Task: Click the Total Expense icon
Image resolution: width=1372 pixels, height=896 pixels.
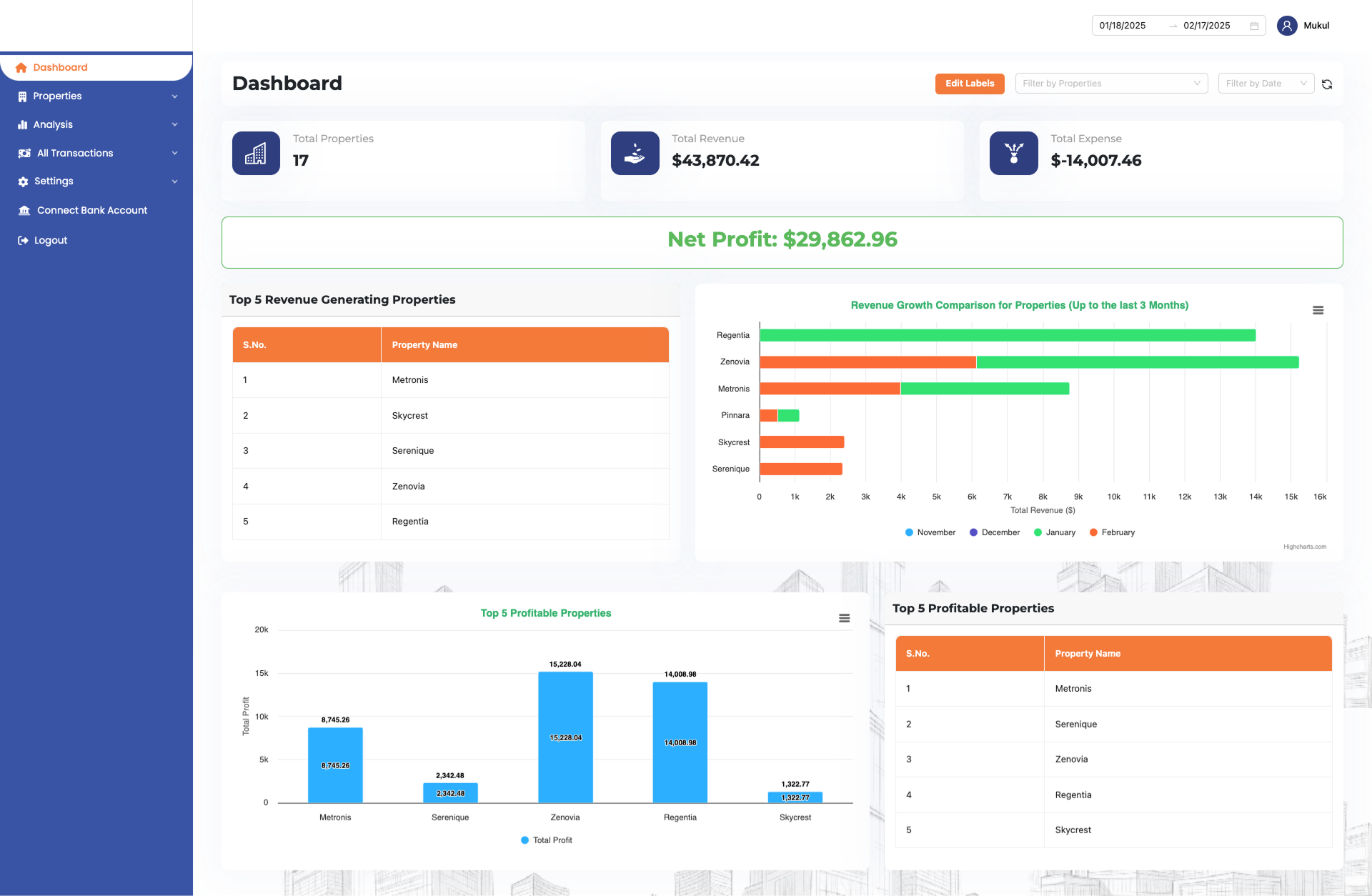Action: click(x=1013, y=153)
